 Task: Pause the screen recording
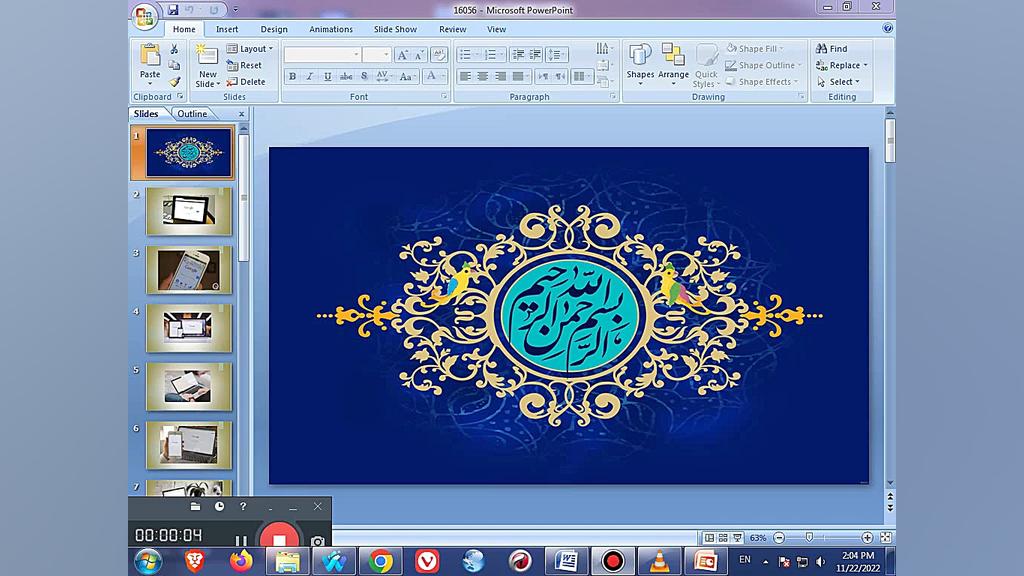(241, 541)
